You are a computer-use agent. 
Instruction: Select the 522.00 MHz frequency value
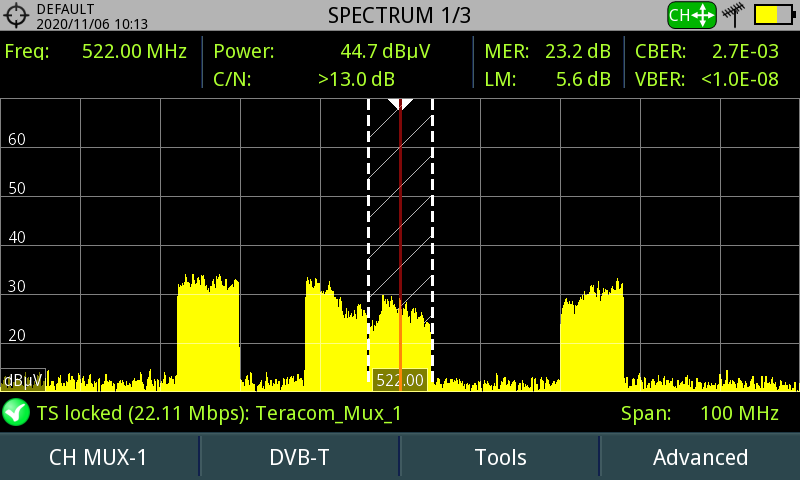pos(134,51)
